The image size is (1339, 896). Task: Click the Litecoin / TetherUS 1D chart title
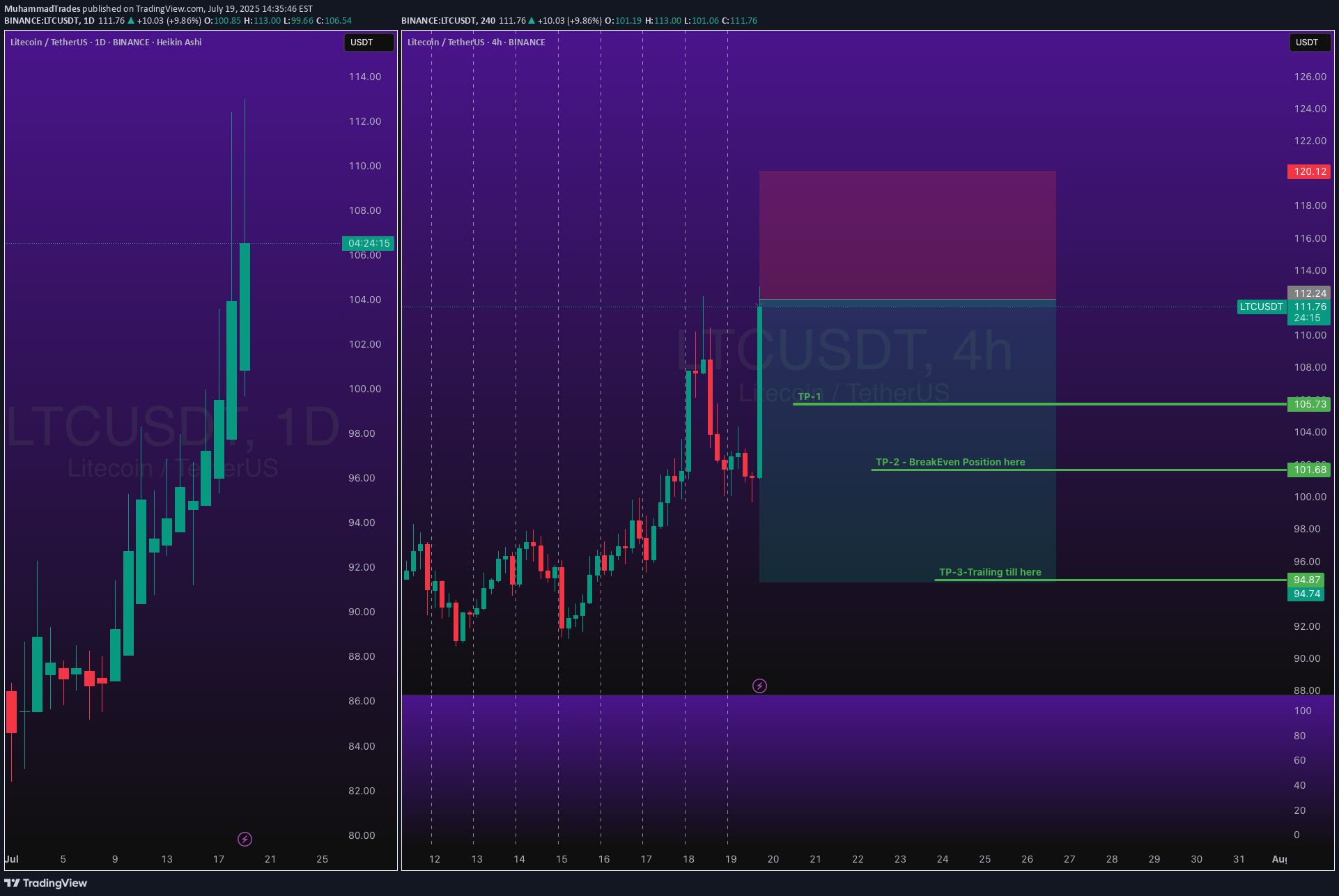(106, 43)
